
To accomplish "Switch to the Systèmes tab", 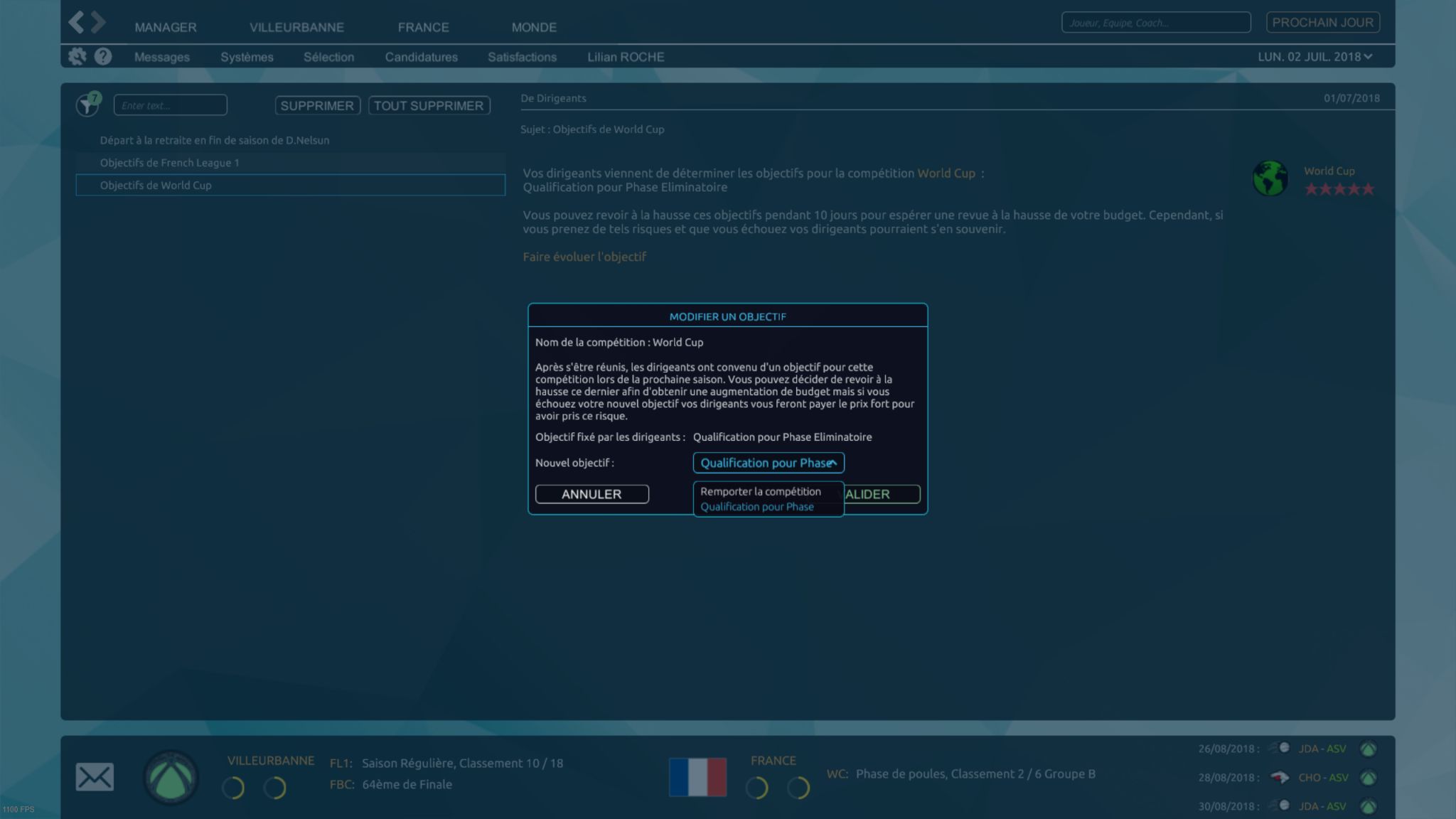I will 247,57.
